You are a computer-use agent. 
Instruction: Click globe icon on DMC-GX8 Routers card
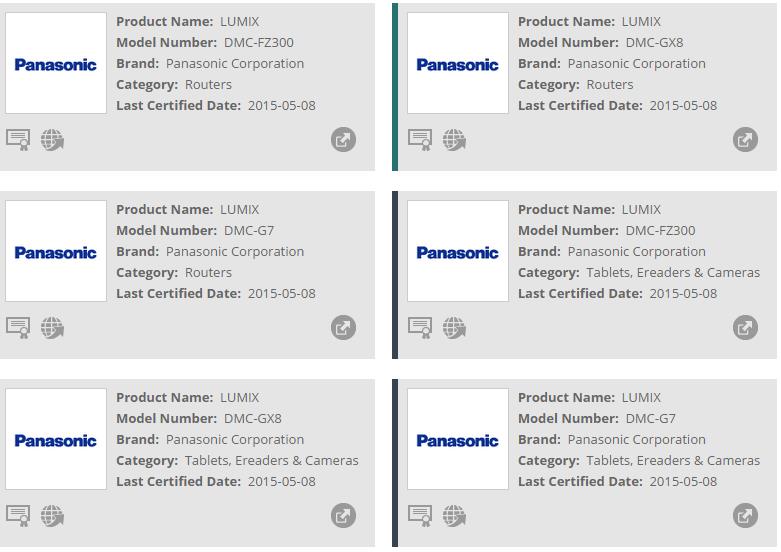coord(454,140)
